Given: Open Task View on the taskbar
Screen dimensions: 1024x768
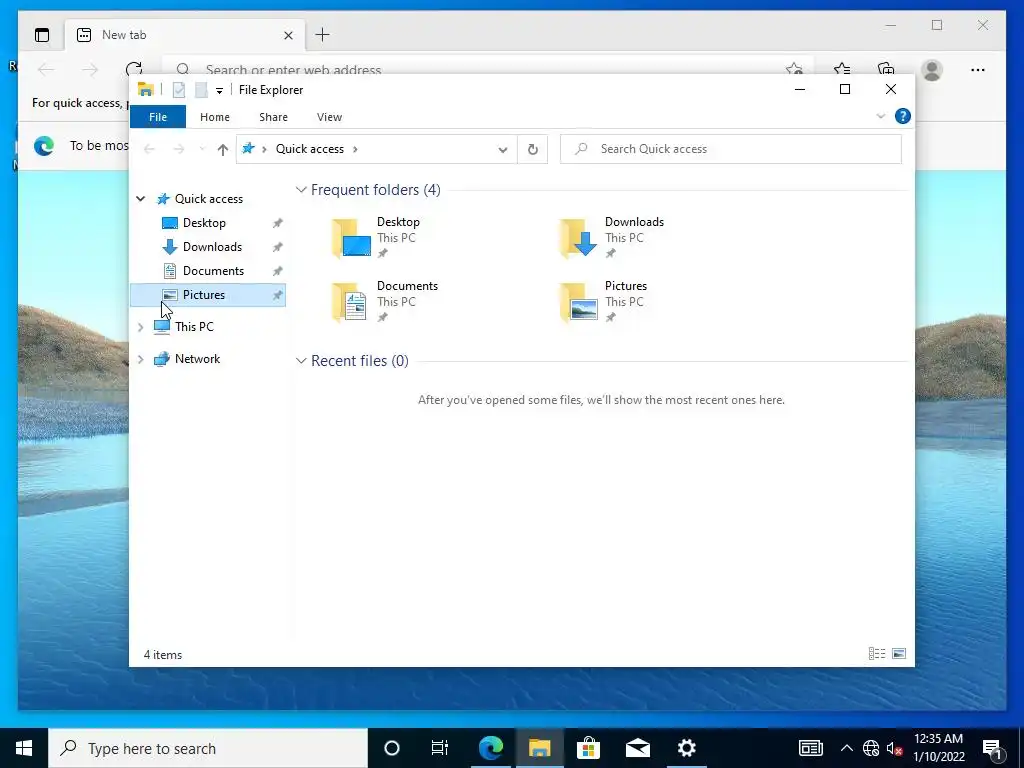Looking at the screenshot, I should click(x=440, y=748).
